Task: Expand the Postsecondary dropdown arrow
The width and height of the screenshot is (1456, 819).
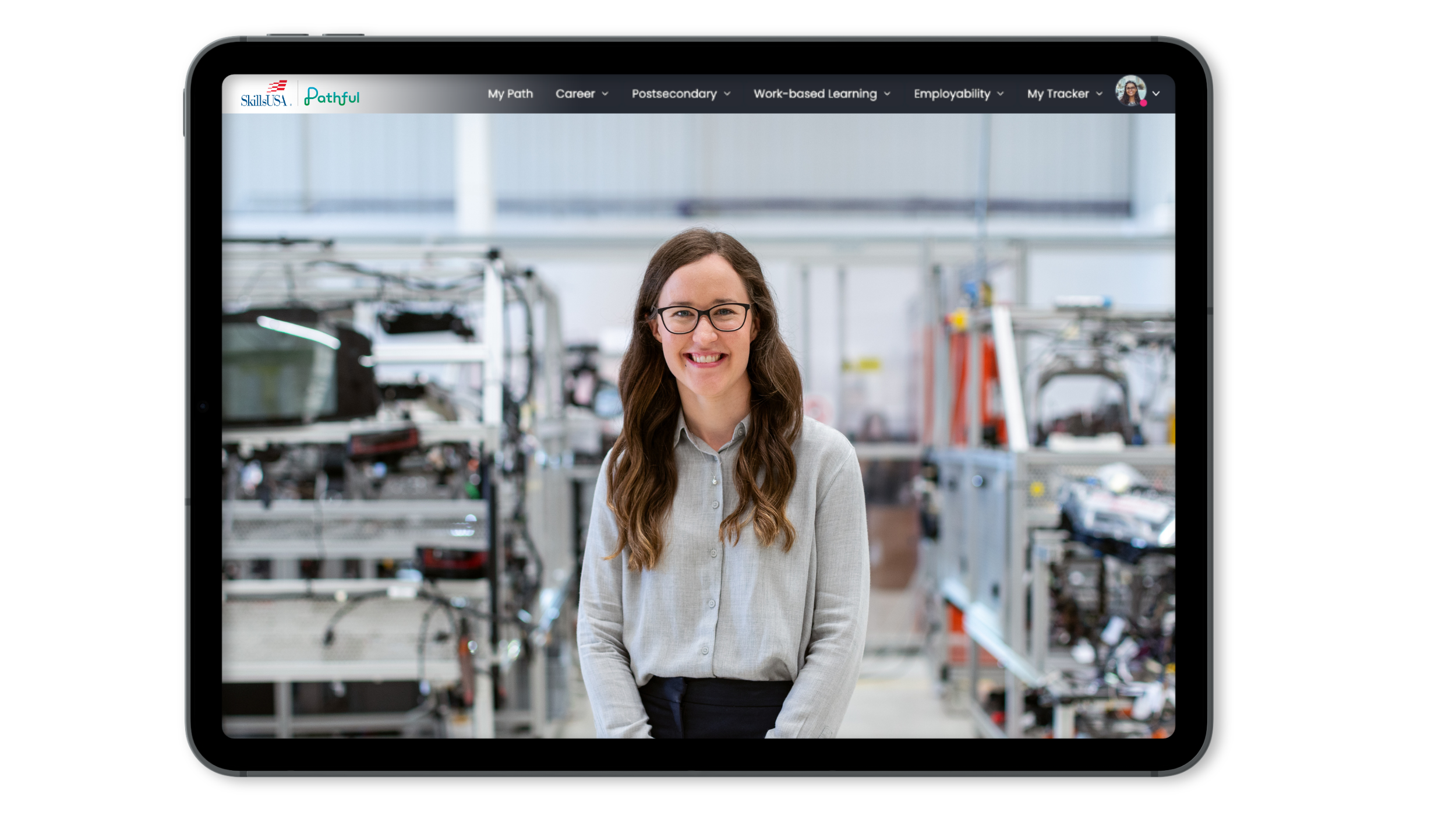Action: (x=727, y=94)
